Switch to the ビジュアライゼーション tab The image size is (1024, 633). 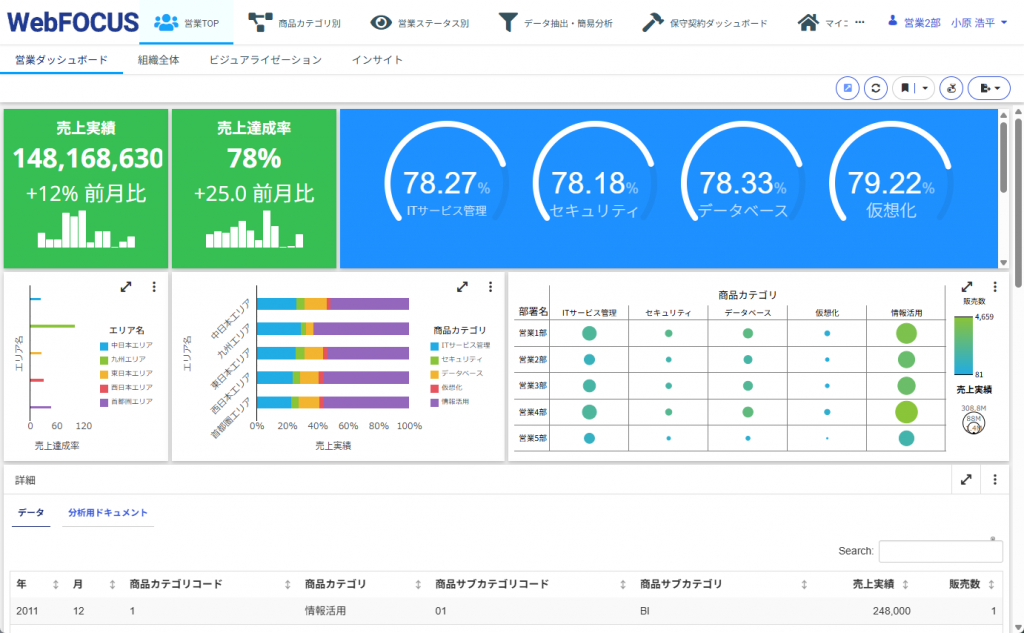pyautogui.click(x=265, y=60)
